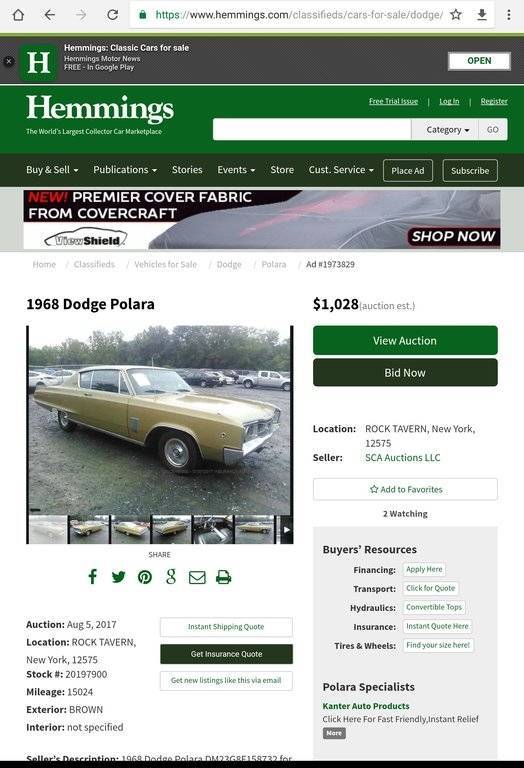Email this listing with envelope icon
Screen dimensions: 524x768
click(197, 577)
